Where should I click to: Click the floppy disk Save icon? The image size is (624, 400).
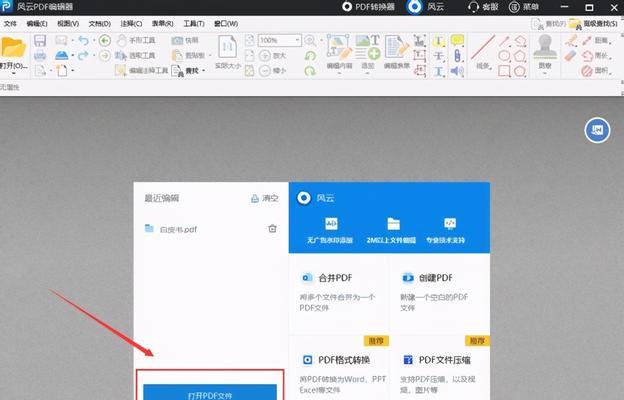click(x=40, y=40)
